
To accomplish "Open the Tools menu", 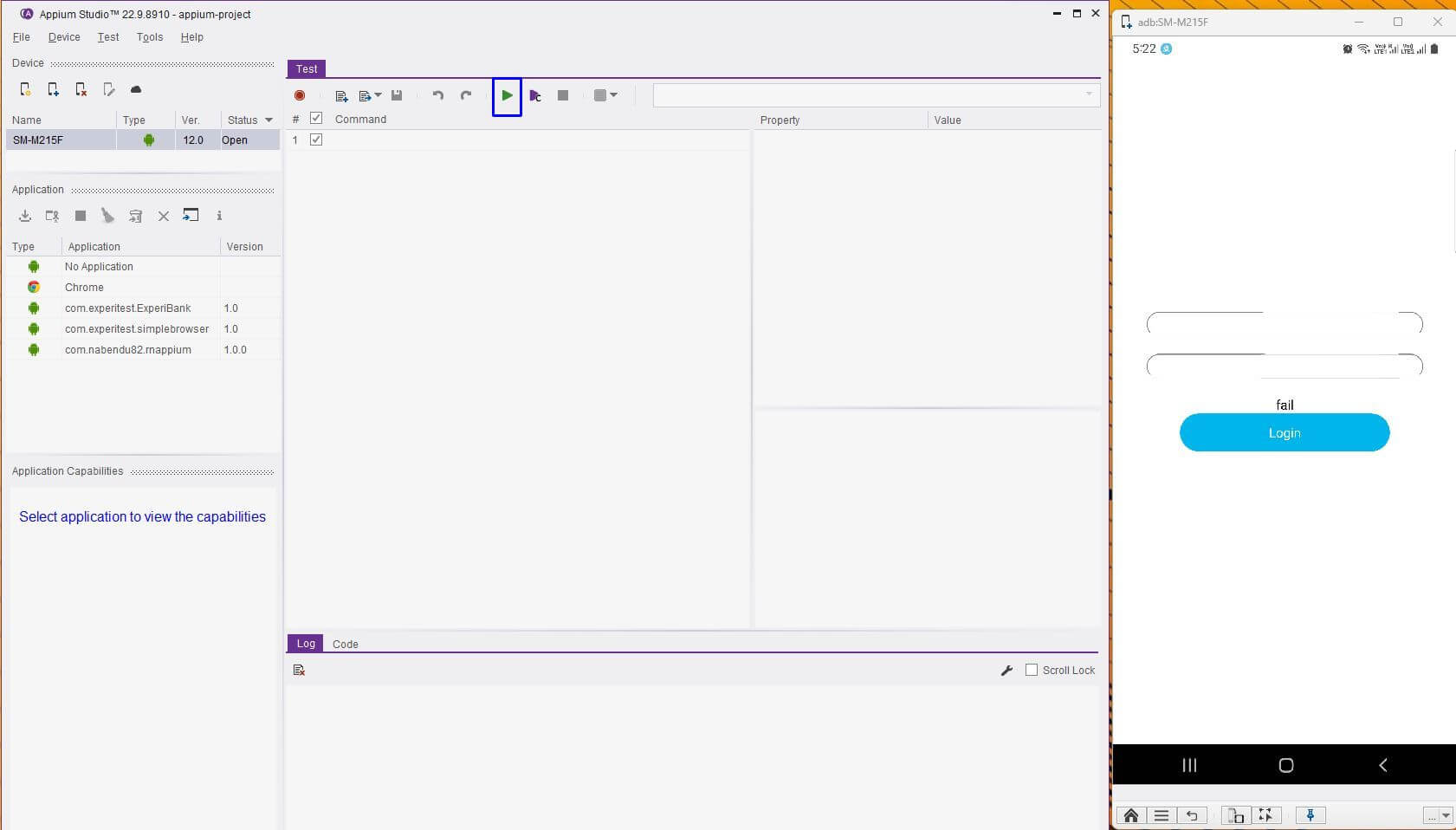I will tap(150, 37).
